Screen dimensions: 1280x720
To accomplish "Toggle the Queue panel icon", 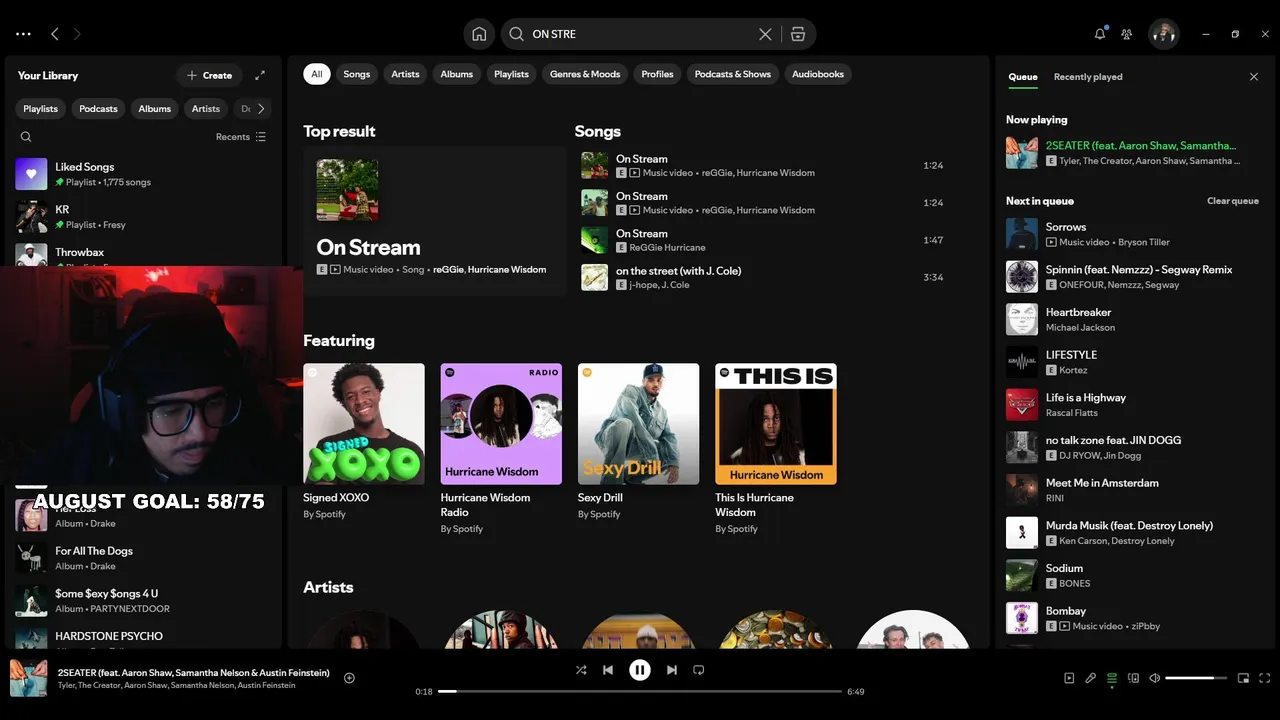I will (1112, 678).
